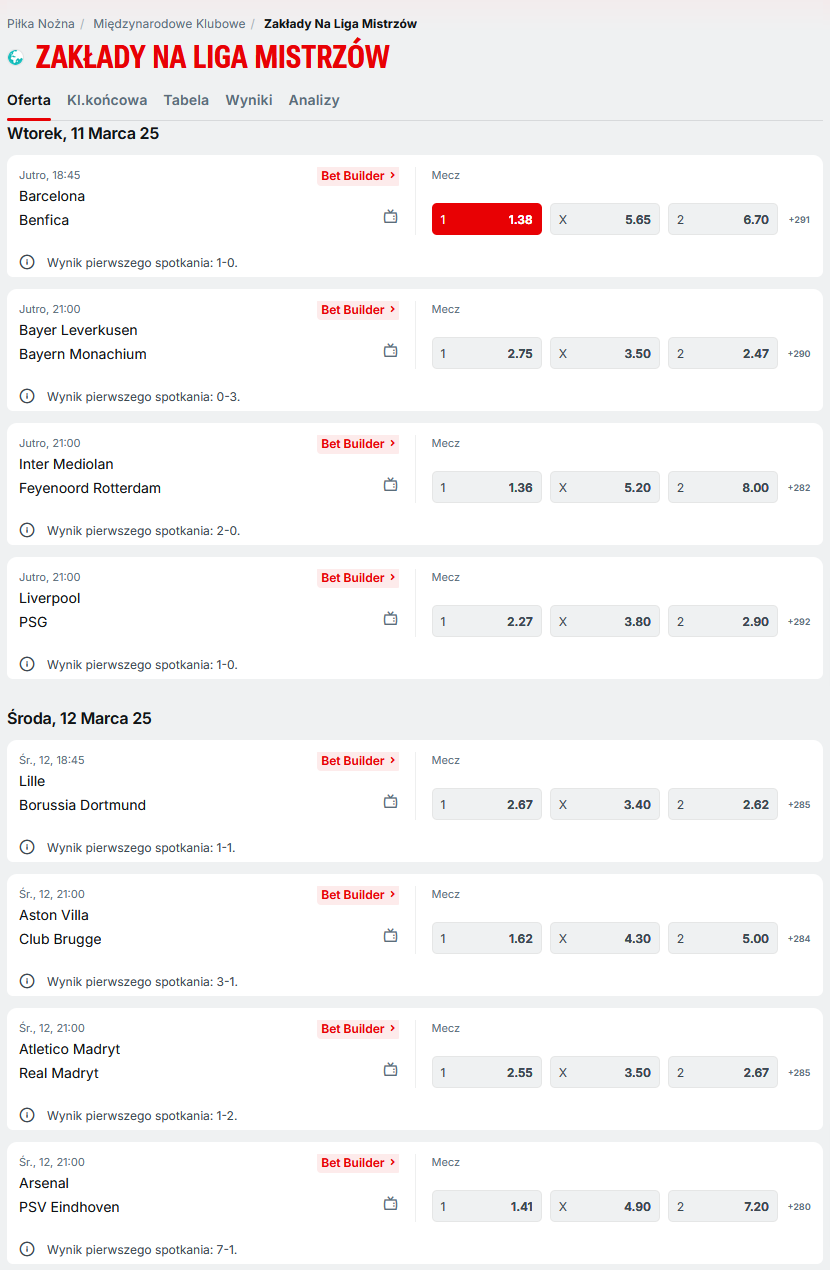The height and width of the screenshot is (1274, 831).
Task: Click the TV icon for Liverpool–PSG match
Action: pos(391,618)
